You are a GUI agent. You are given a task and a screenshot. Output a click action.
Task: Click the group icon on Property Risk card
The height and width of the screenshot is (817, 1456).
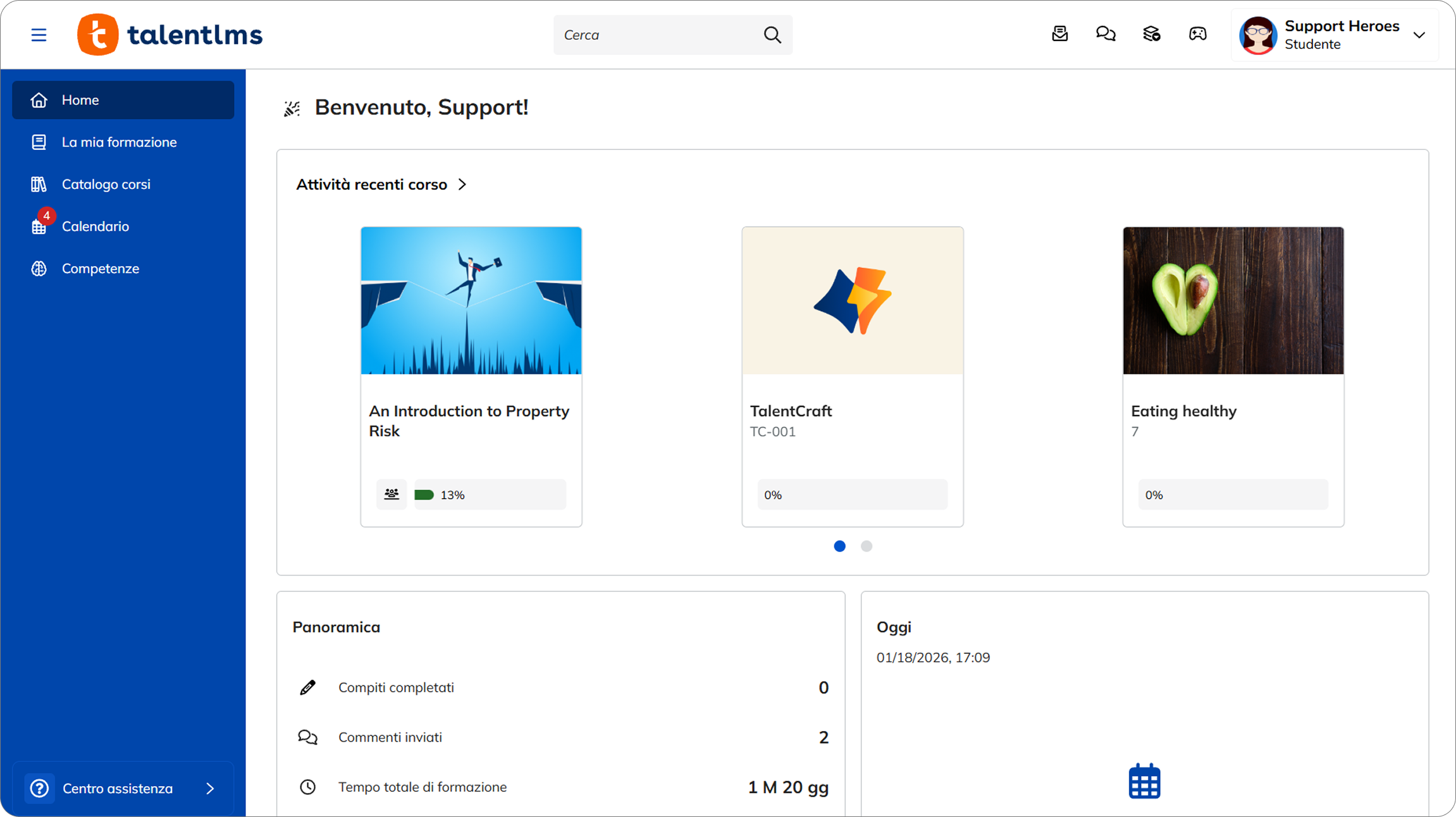[392, 494]
